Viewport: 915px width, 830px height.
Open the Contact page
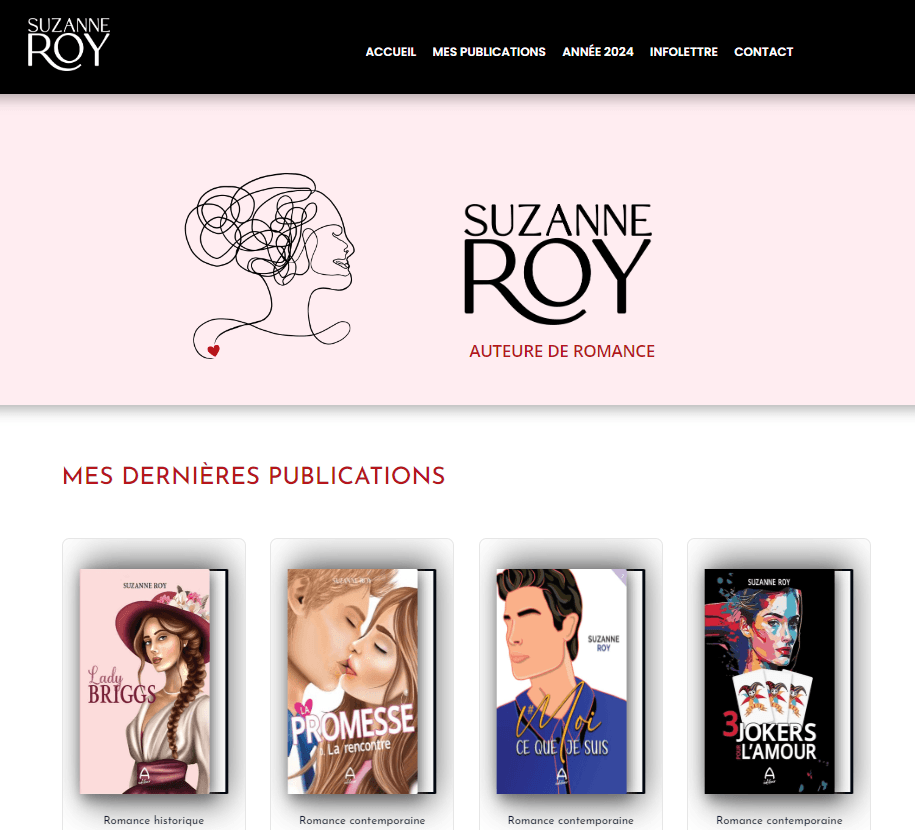pyautogui.click(x=763, y=52)
